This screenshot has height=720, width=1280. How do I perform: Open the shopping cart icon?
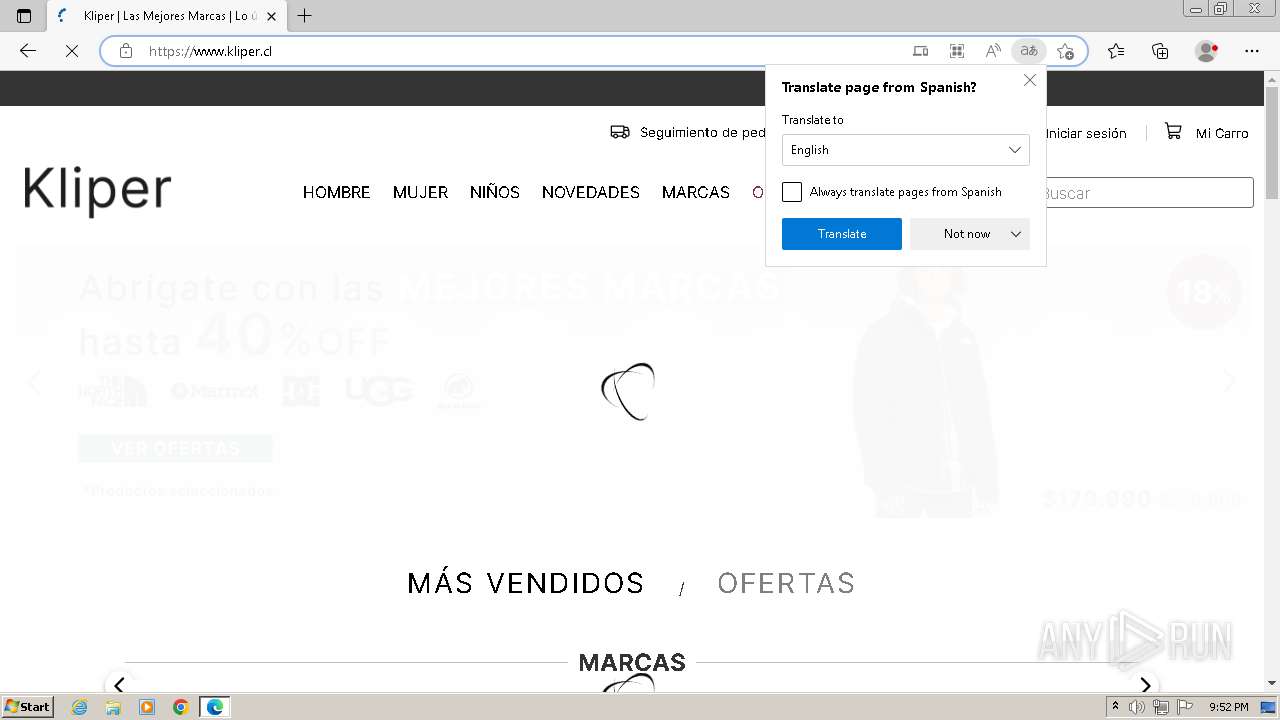pyautogui.click(x=1173, y=132)
